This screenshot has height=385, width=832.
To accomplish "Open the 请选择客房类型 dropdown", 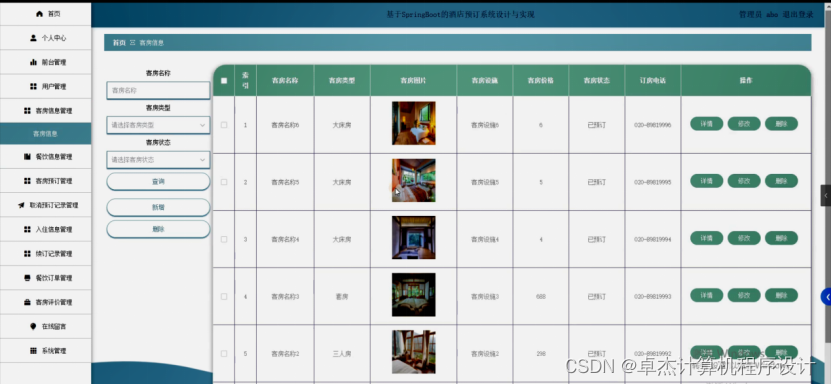I will click(x=158, y=125).
